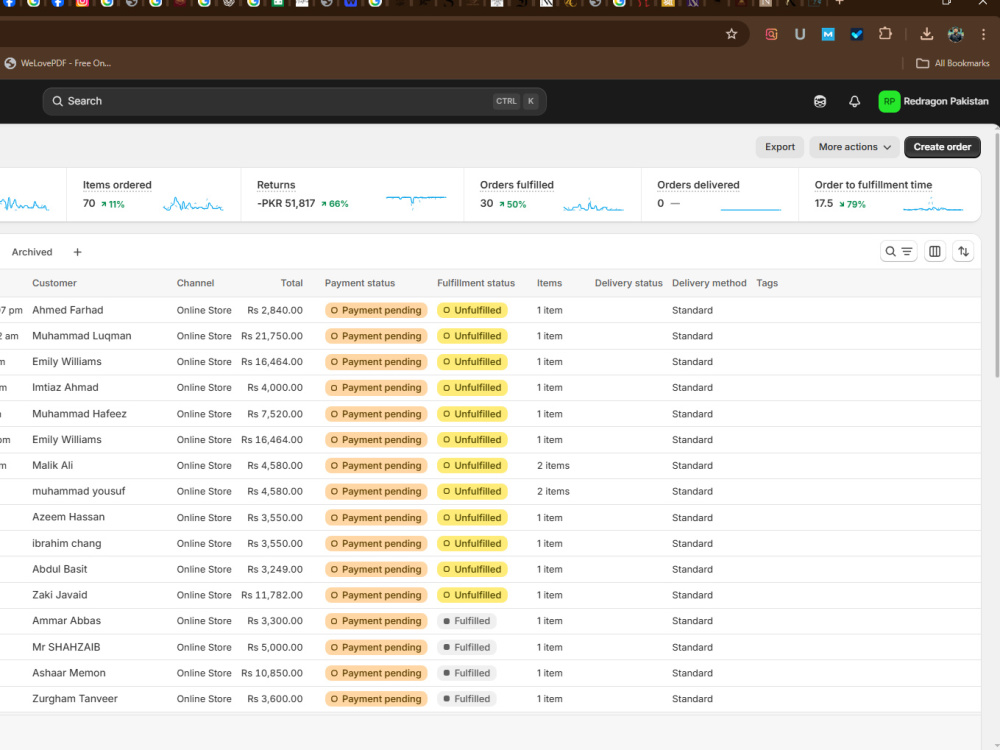This screenshot has height=750, width=1000.
Task: Open the All Bookmarks folder
Action: [x=953, y=63]
